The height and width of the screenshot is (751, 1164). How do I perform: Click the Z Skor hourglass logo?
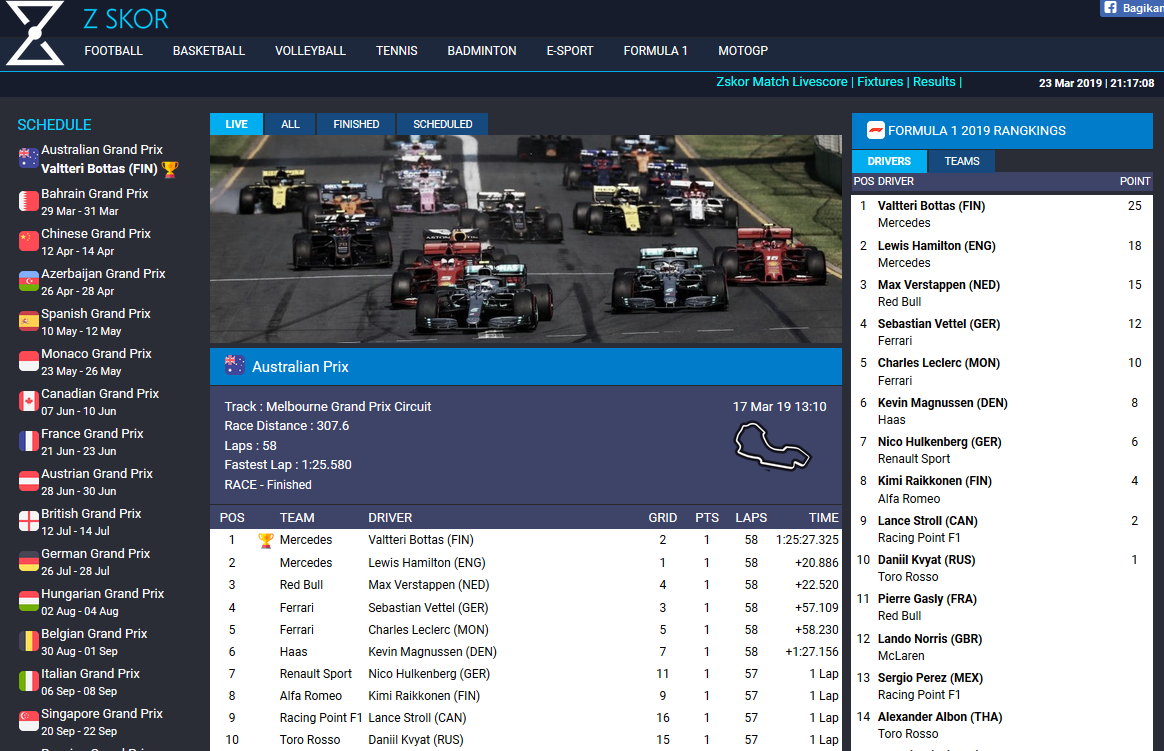click(x=35, y=33)
